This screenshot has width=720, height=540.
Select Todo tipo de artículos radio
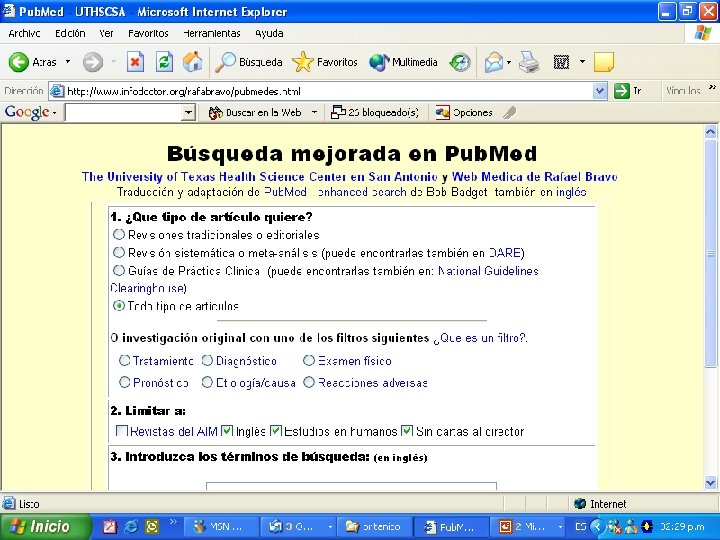pos(119,305)
